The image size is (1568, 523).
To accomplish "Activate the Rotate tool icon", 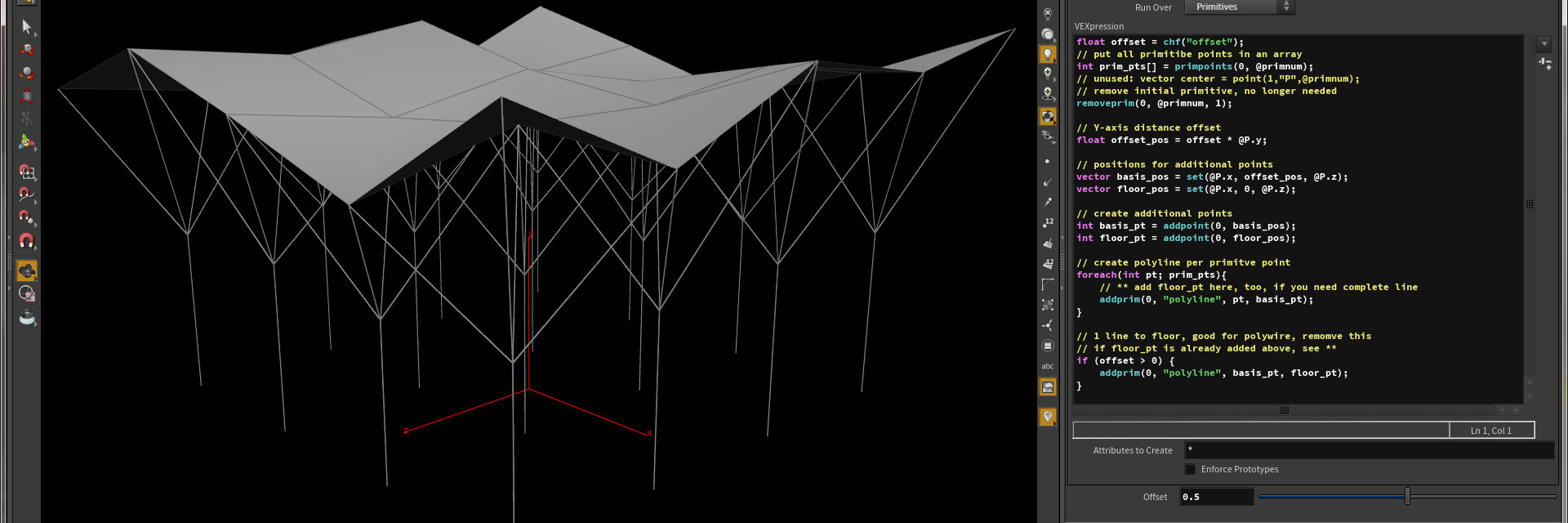I will coord(27,73).
